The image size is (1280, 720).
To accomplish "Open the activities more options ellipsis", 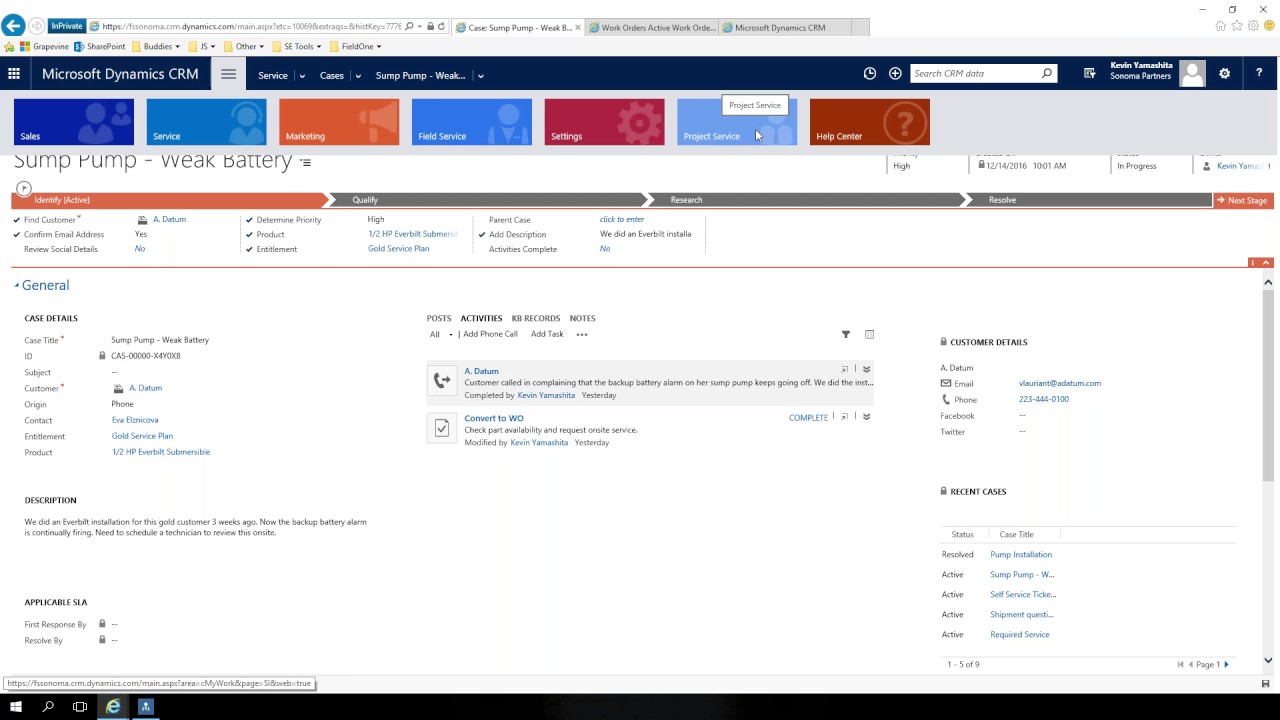I will 582,334.
